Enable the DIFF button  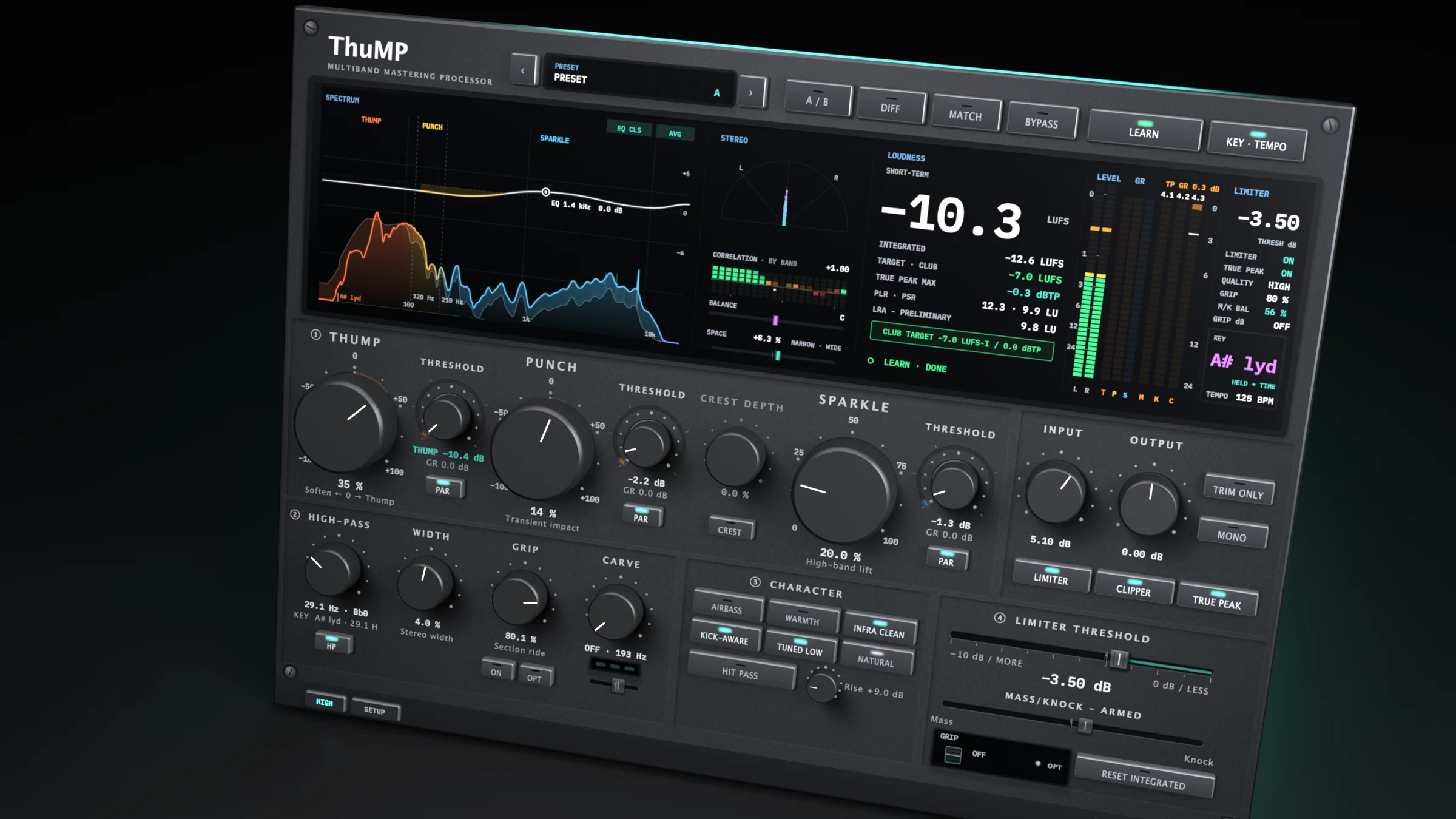[891, 107]
